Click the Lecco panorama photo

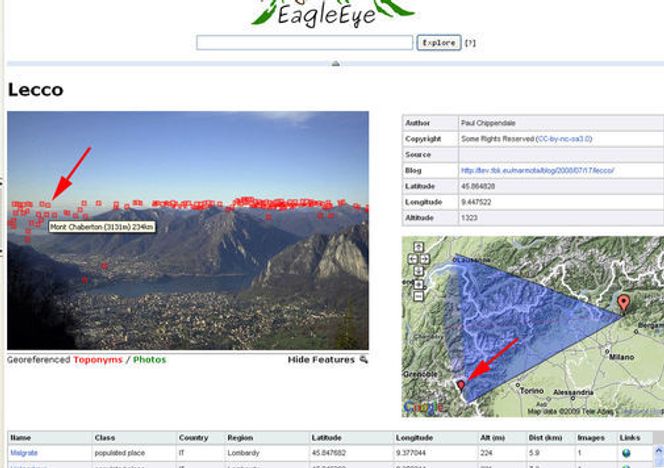click(x=188, y=230)
